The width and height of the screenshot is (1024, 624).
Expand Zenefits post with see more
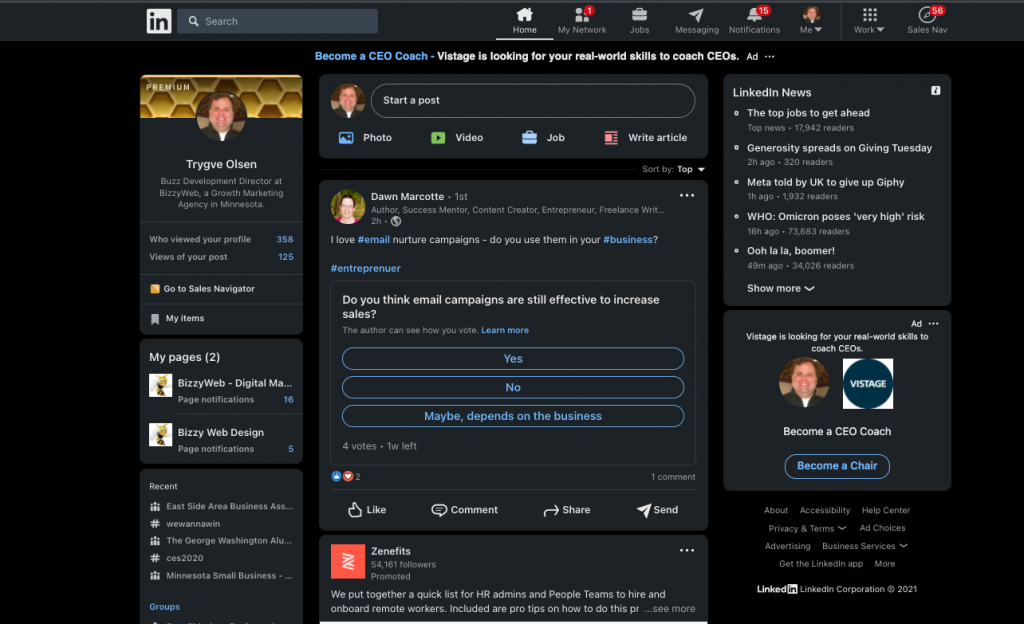pyautogui.click(x=670, y=608)
